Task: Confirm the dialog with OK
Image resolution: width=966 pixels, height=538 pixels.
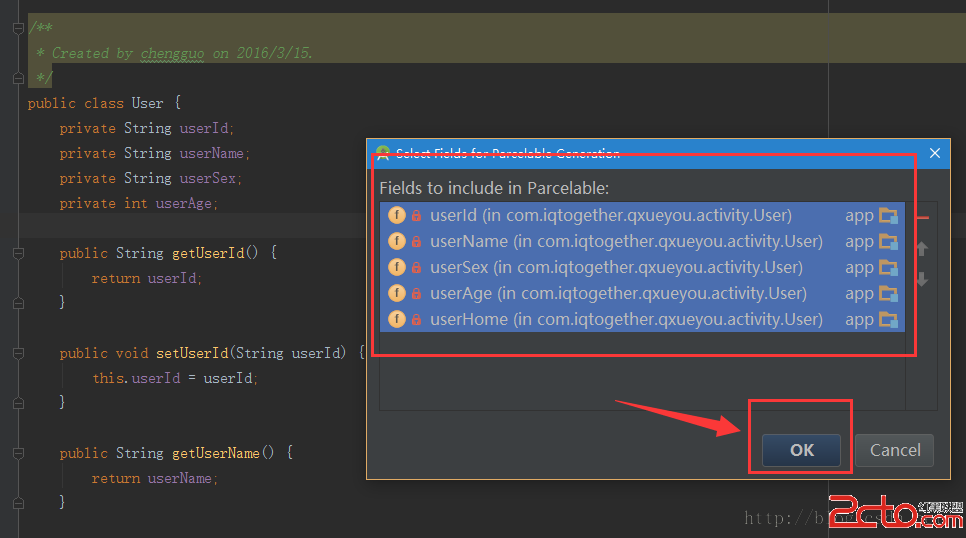Action: tap(801, 450)
